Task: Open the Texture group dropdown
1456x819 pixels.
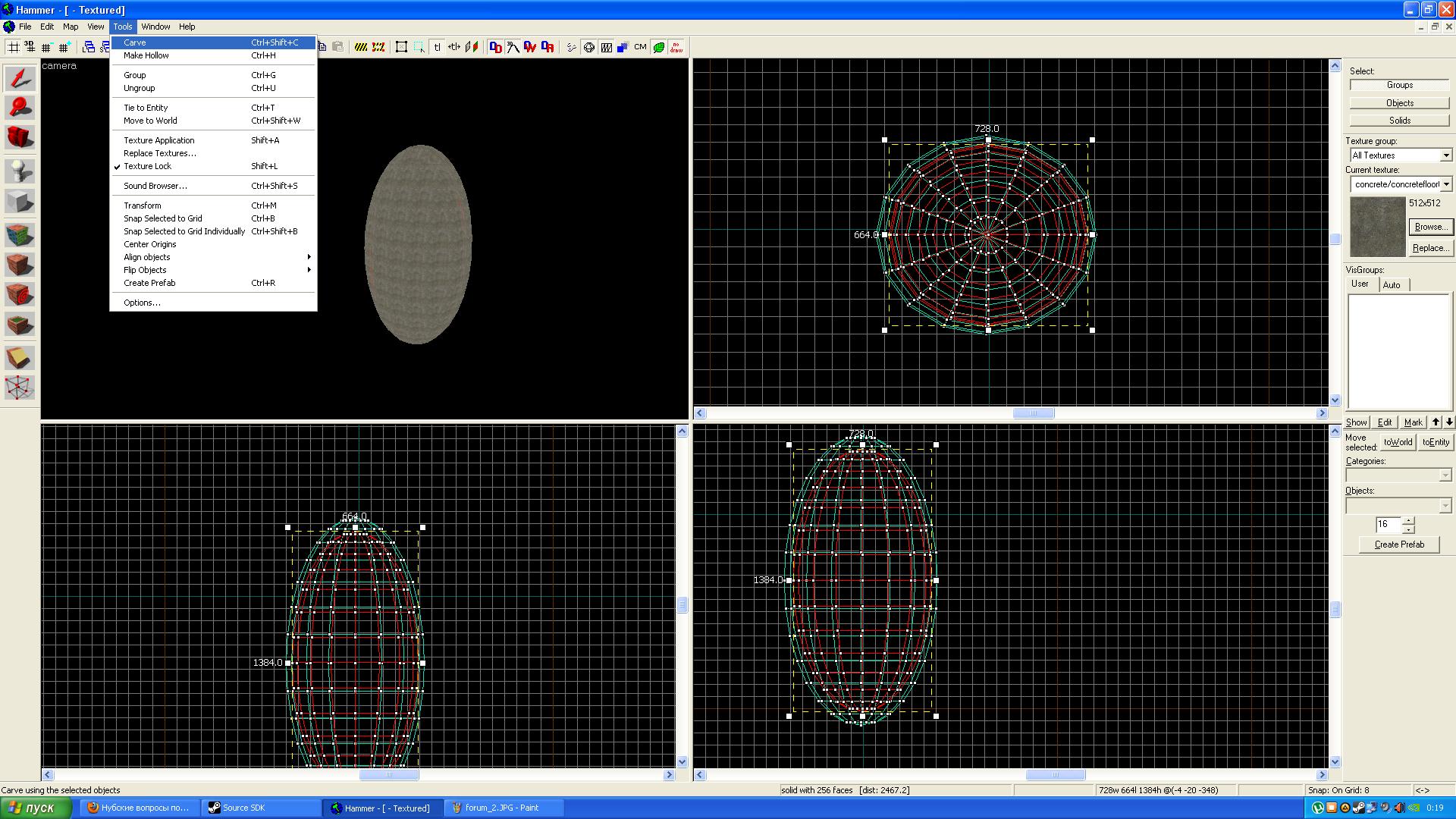Action: 1445,155
